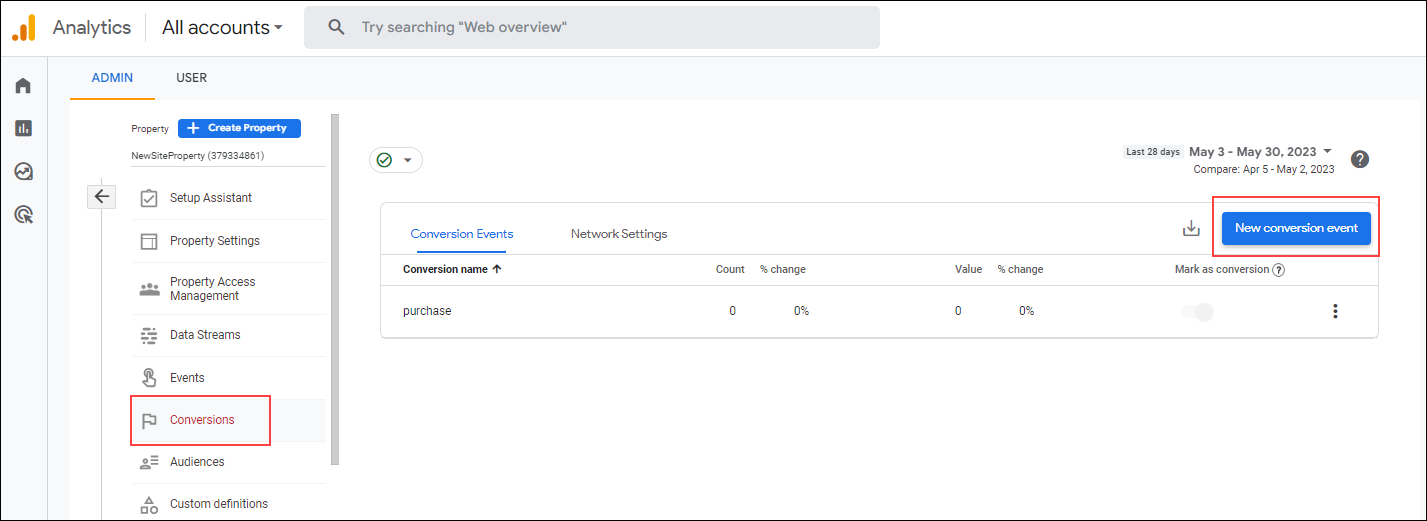Select the Conversion Events tab
Image resolution: width=1427 pixels, height=521 pixels.
click(462, 234)
